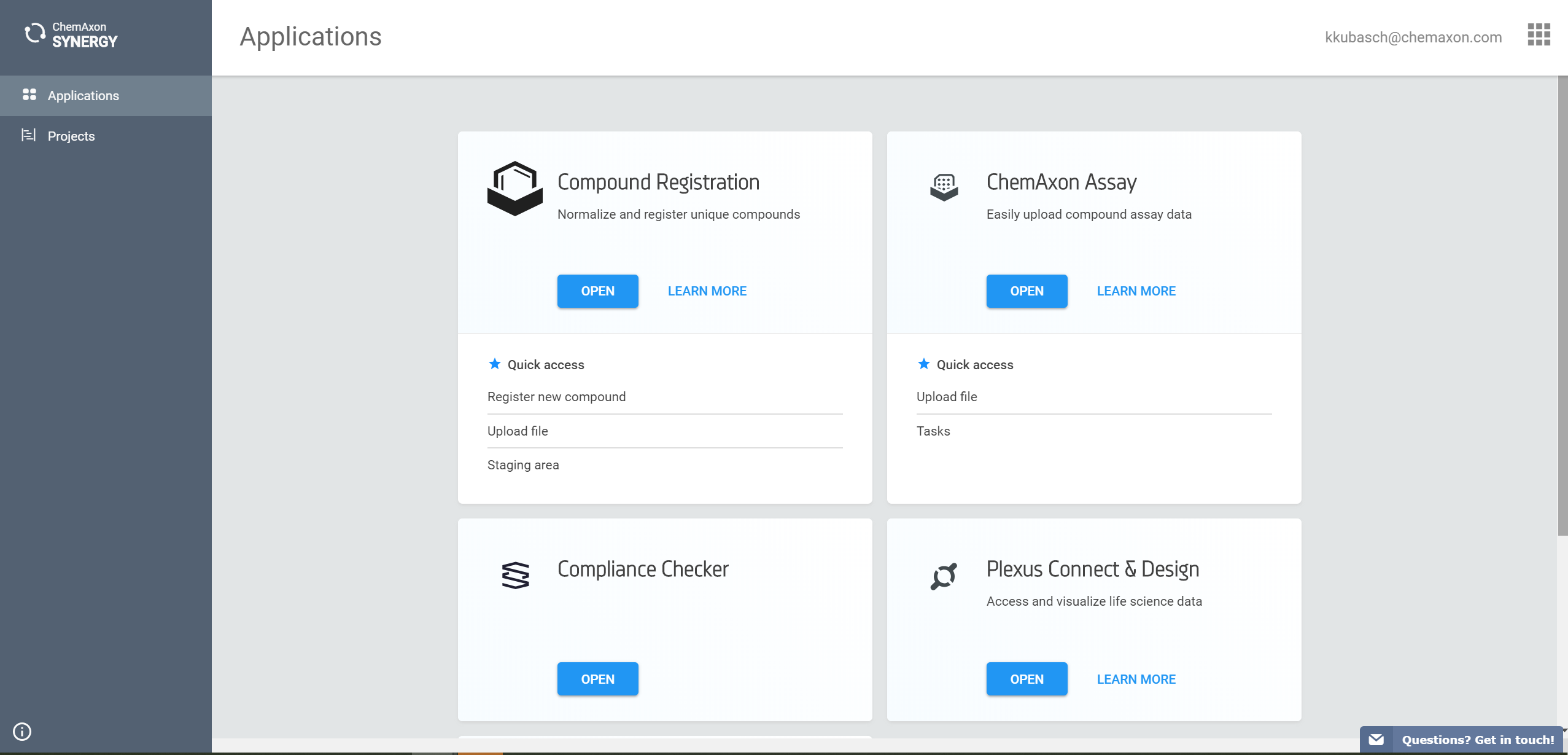This screenshot has width=1568, height=755.
Task: Open Plexus Connect & Design
Action: click(x=1027, y=679)
